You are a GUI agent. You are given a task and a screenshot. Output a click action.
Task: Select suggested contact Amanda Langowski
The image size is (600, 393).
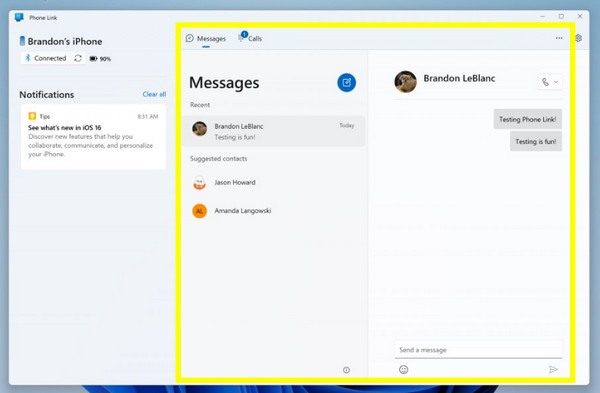click(273, 211)
